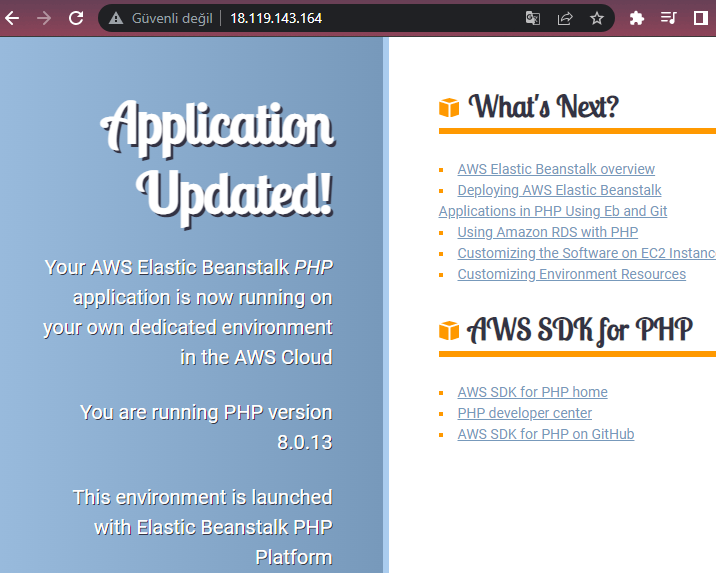This screenshot has height=573, width=716.
Task: Click the orange box icon beside What's Next
Action: coord(449,108)
